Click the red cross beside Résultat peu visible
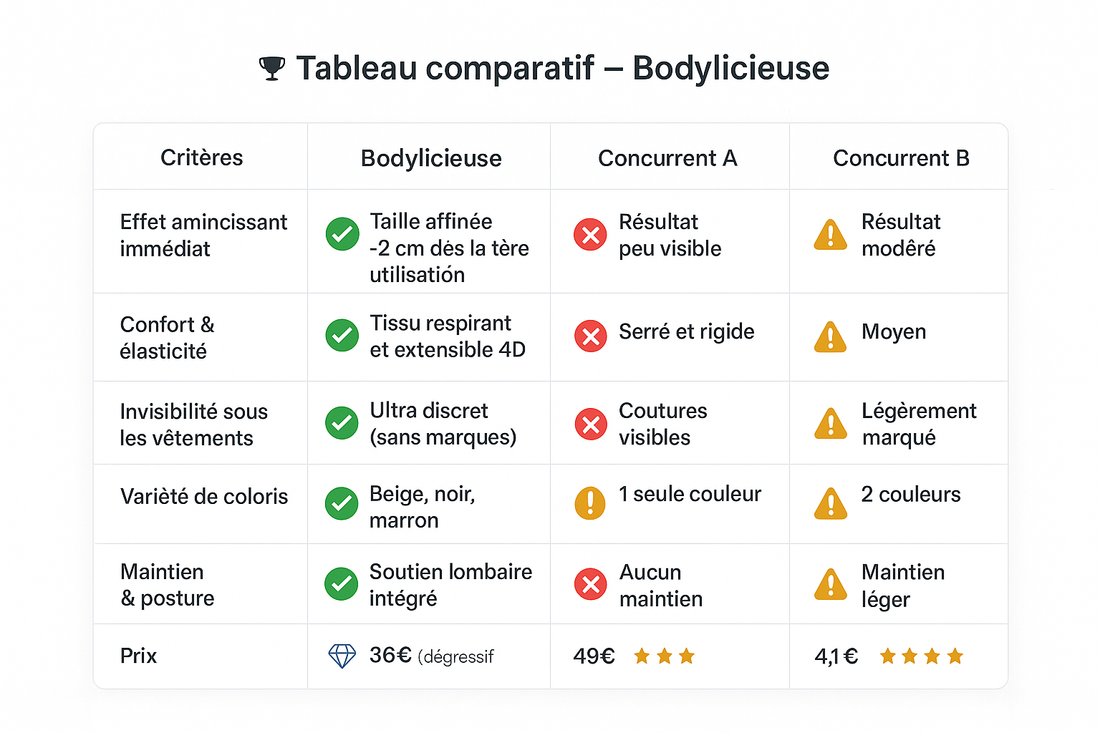 pyautogui.click(x=590, y=235)
